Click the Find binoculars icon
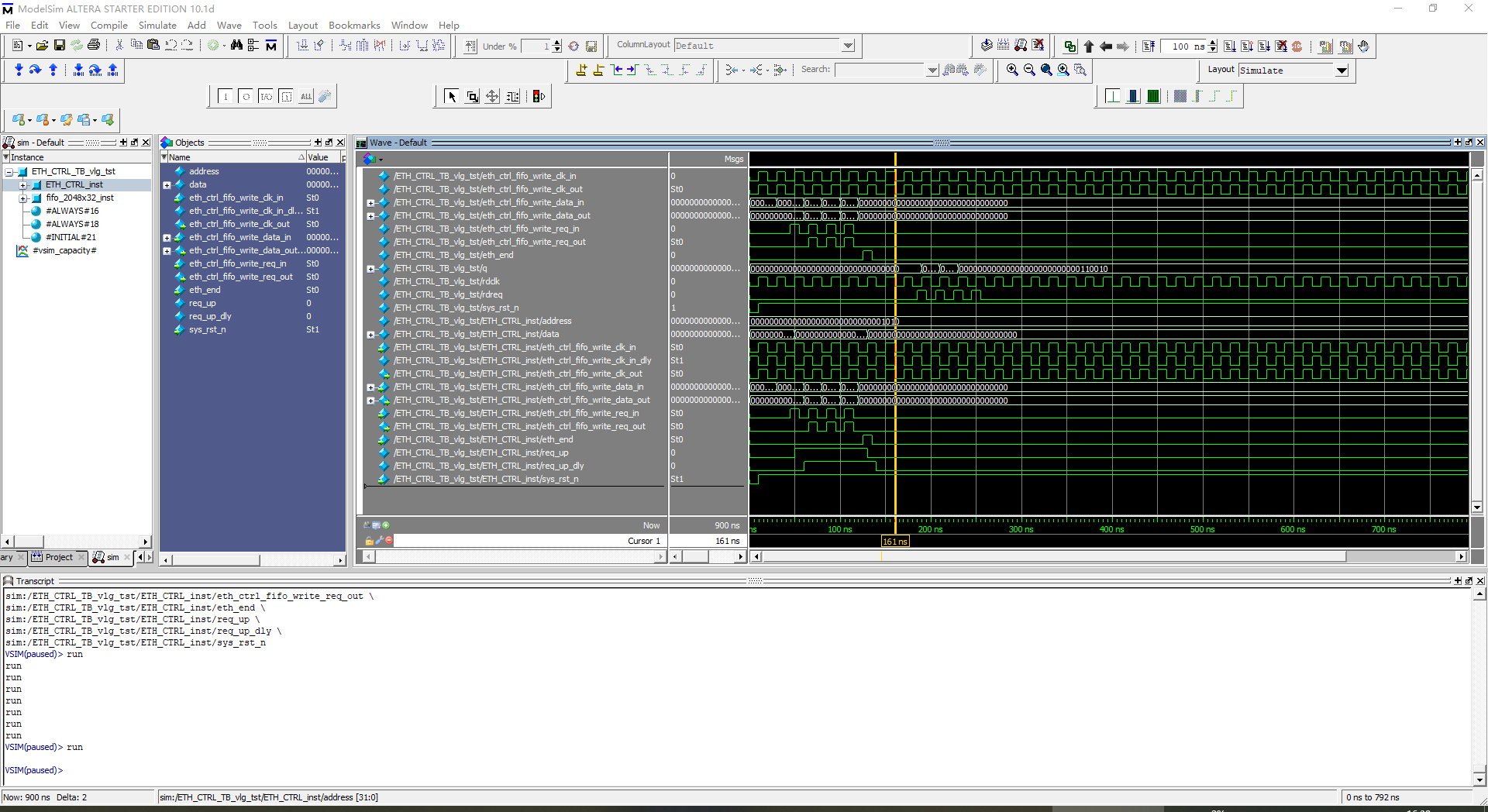Viewport: 1488px width, 812px height. click(236, 46)
